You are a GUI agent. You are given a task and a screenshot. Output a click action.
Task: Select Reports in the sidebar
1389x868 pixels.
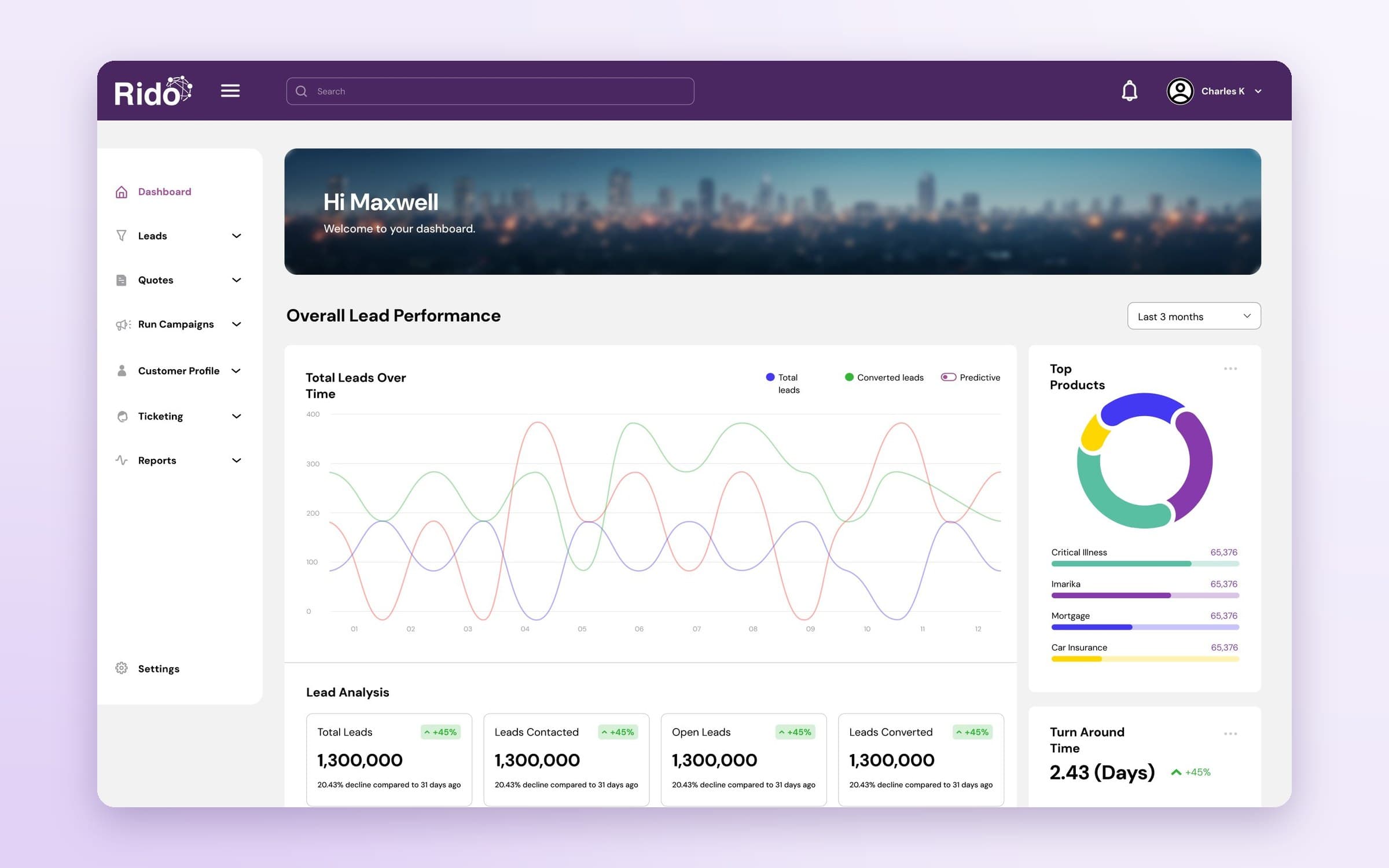pos(157,461)
